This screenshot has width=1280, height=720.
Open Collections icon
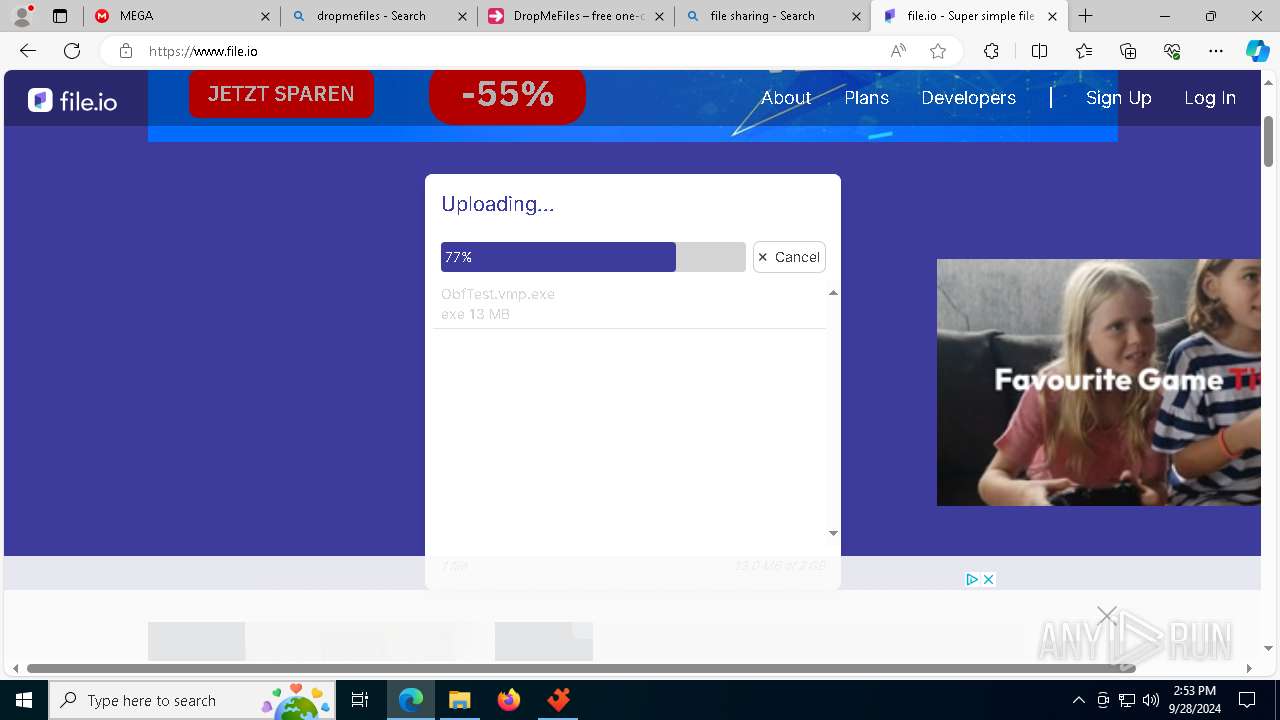point(1128,51)
